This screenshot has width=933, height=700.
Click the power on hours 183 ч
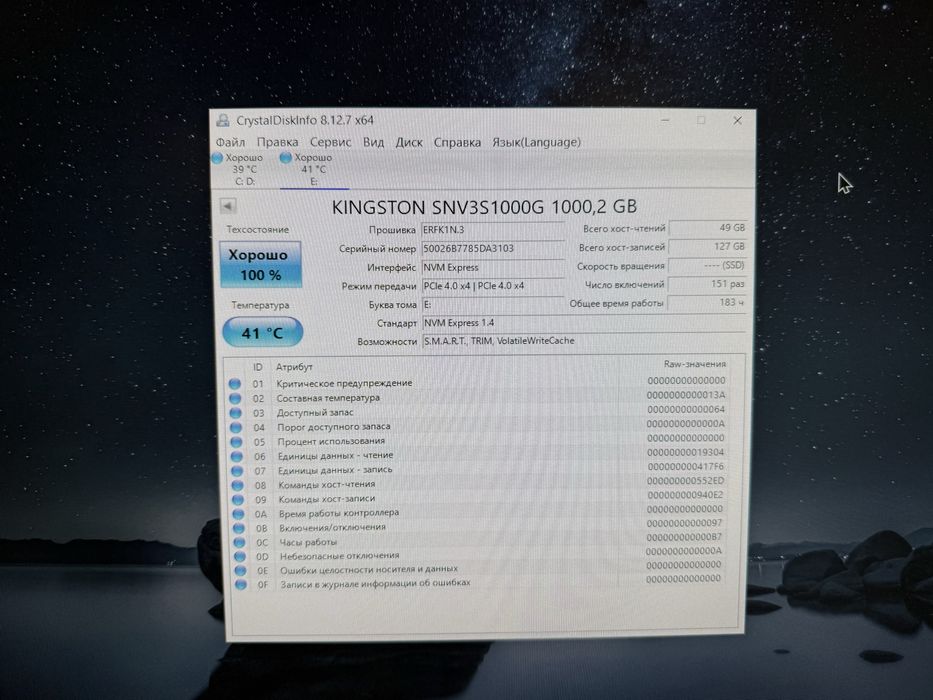[707, 302]
